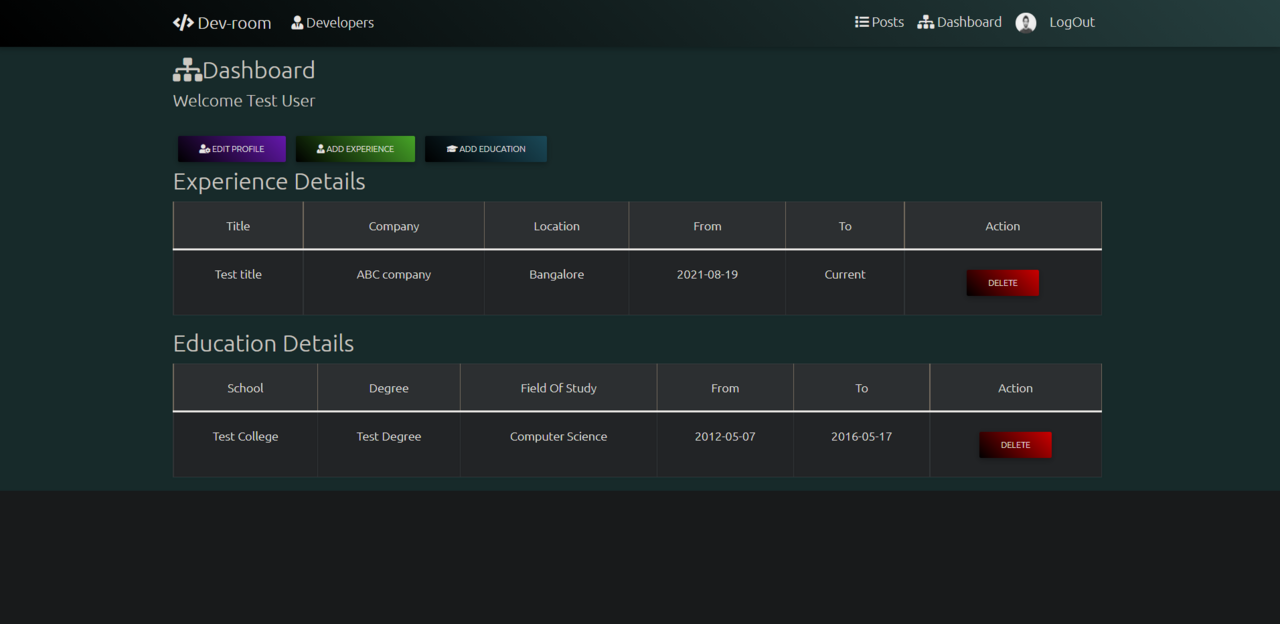Click the graduation cap icon on Add Education

pyautogui.click(x=452, y=149)
